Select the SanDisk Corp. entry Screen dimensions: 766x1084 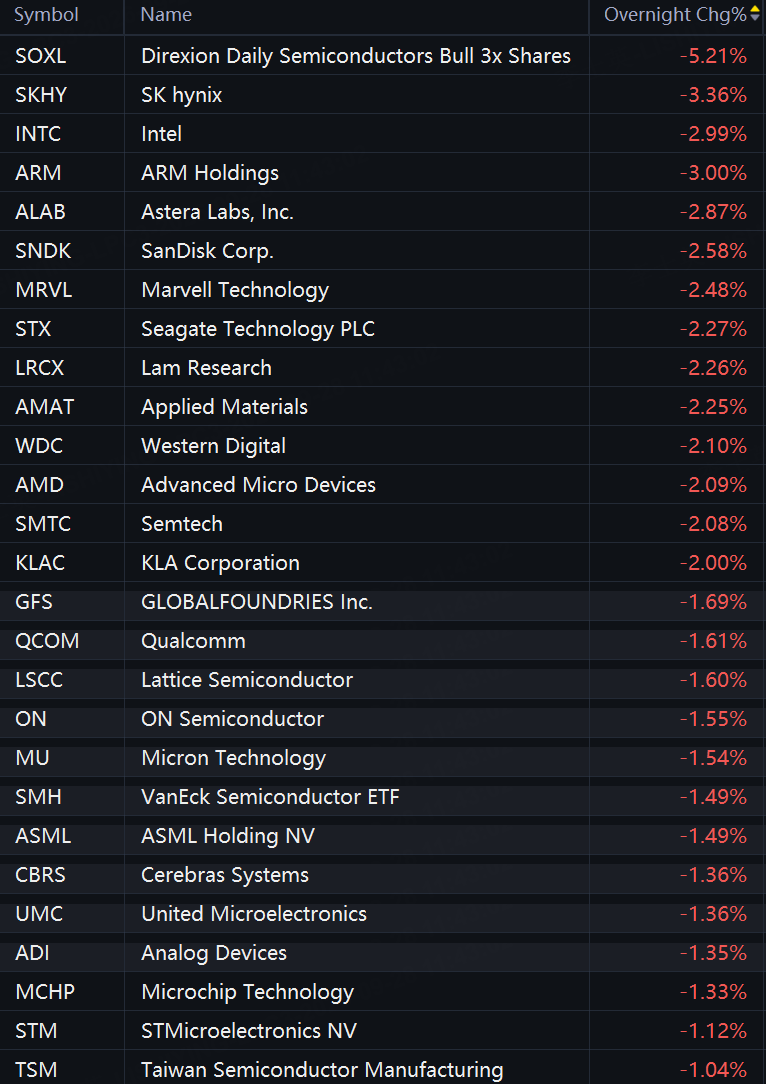coord(383,250)
